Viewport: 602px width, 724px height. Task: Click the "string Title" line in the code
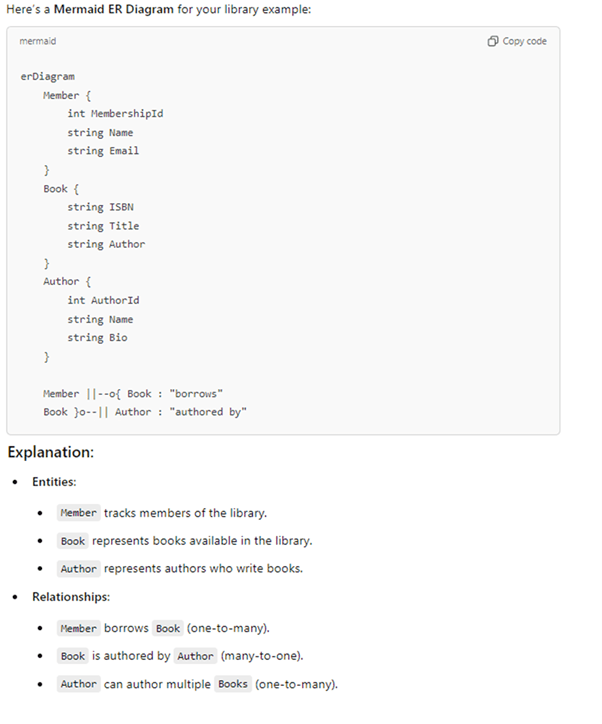click(103, 226)
